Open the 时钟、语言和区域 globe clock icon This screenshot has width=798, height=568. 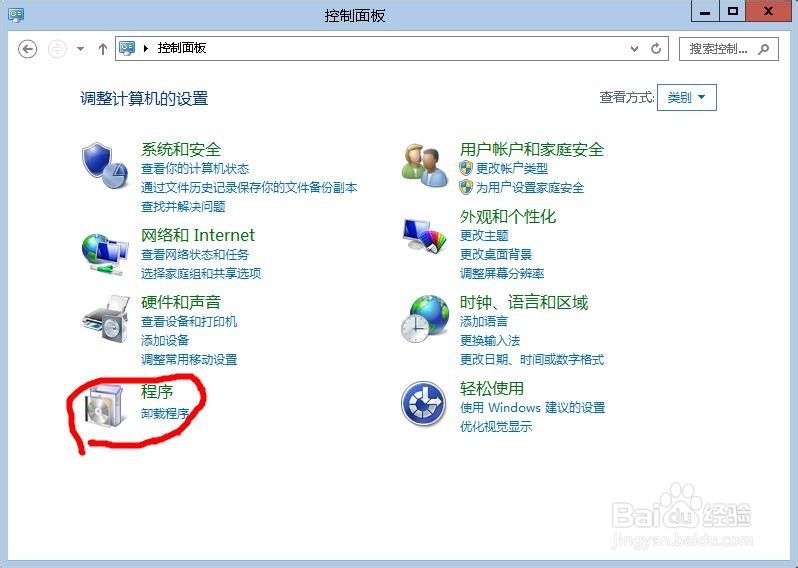[x=424, y=319]
